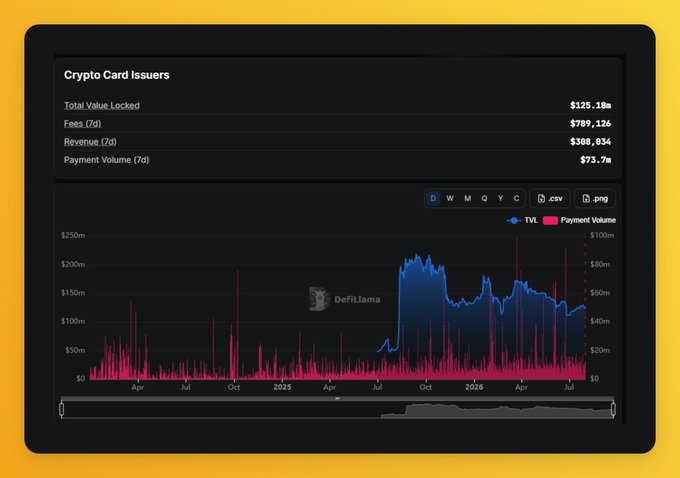This screenshot has height=478, width=680.
Task: Click the $150m left axis label
Action: click(x=73, y=293)
